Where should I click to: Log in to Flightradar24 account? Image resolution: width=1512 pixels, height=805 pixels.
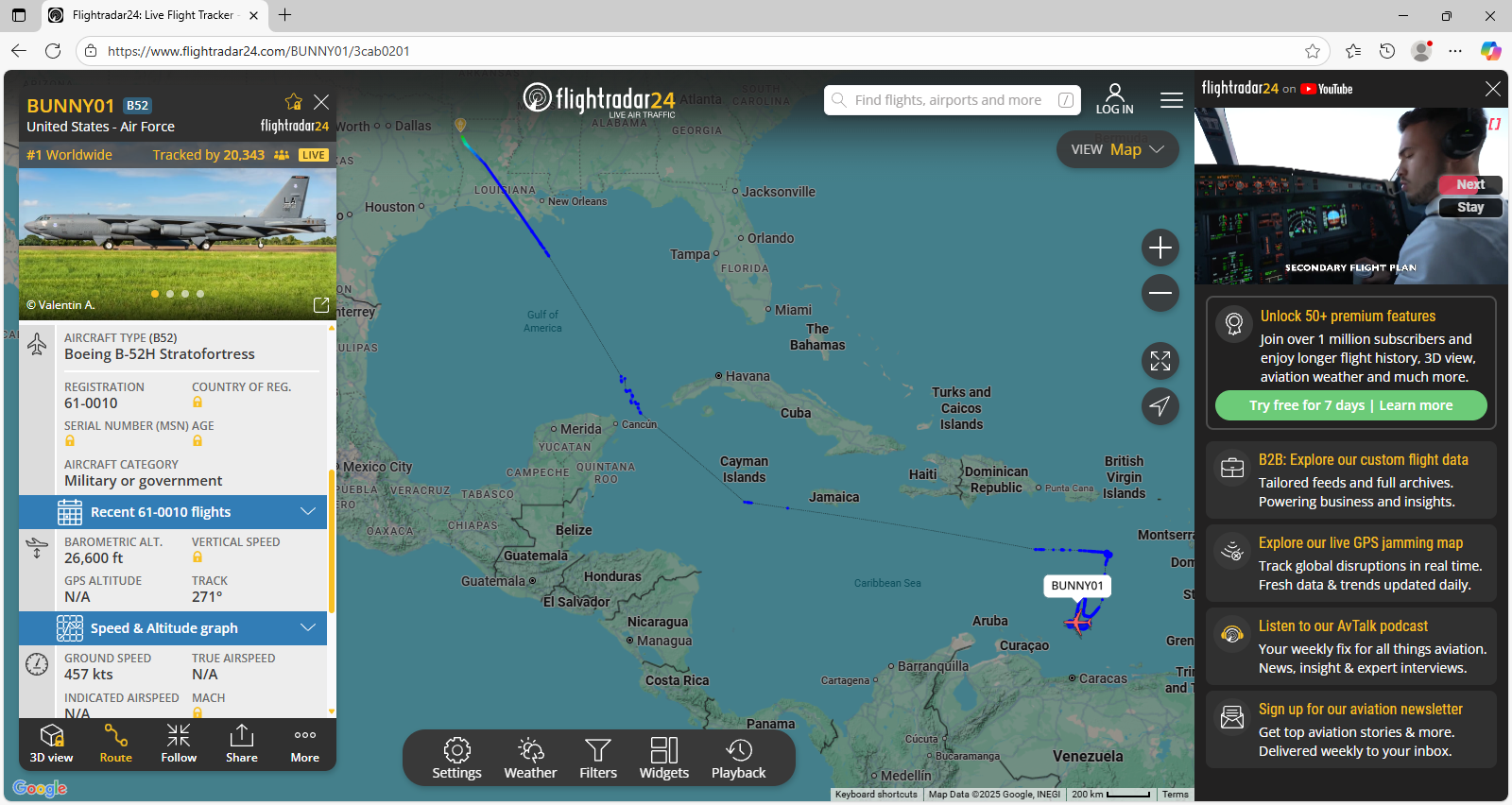click(x=1115, y=99)
